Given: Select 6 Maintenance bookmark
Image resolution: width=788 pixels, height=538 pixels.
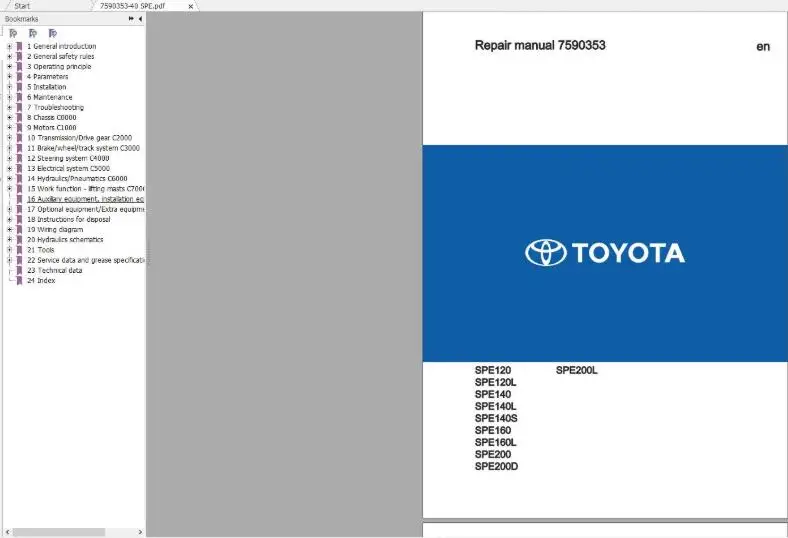Looking at the screenshot, I should coord(49,97).
